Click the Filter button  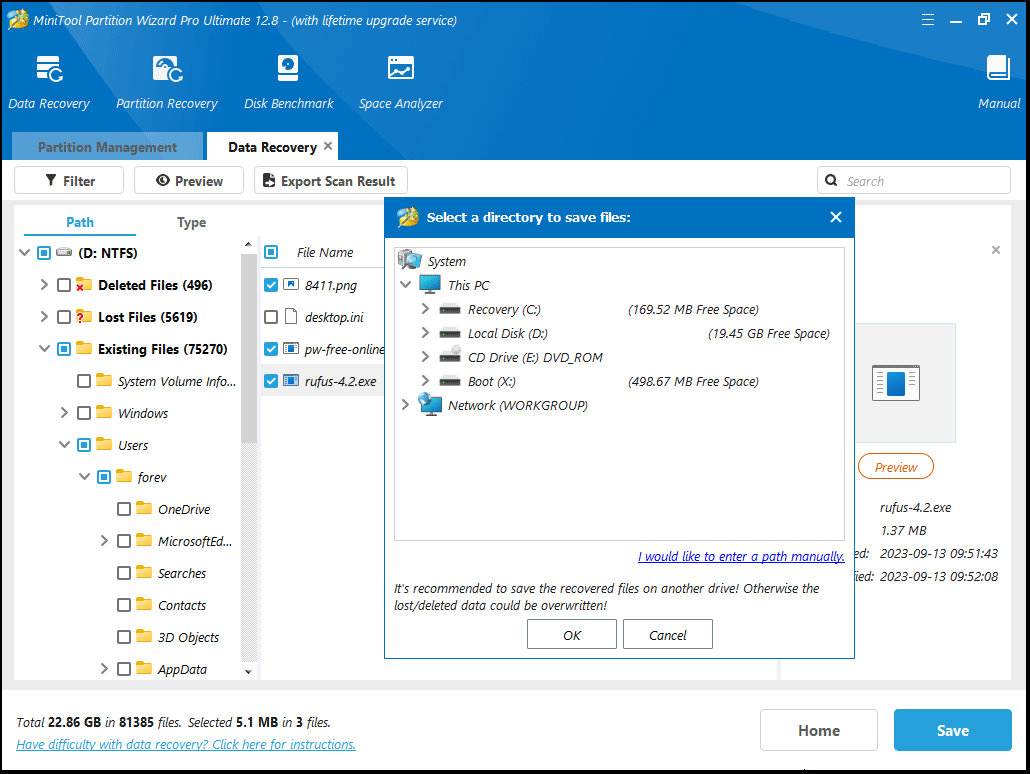click(x=69, y=180)
